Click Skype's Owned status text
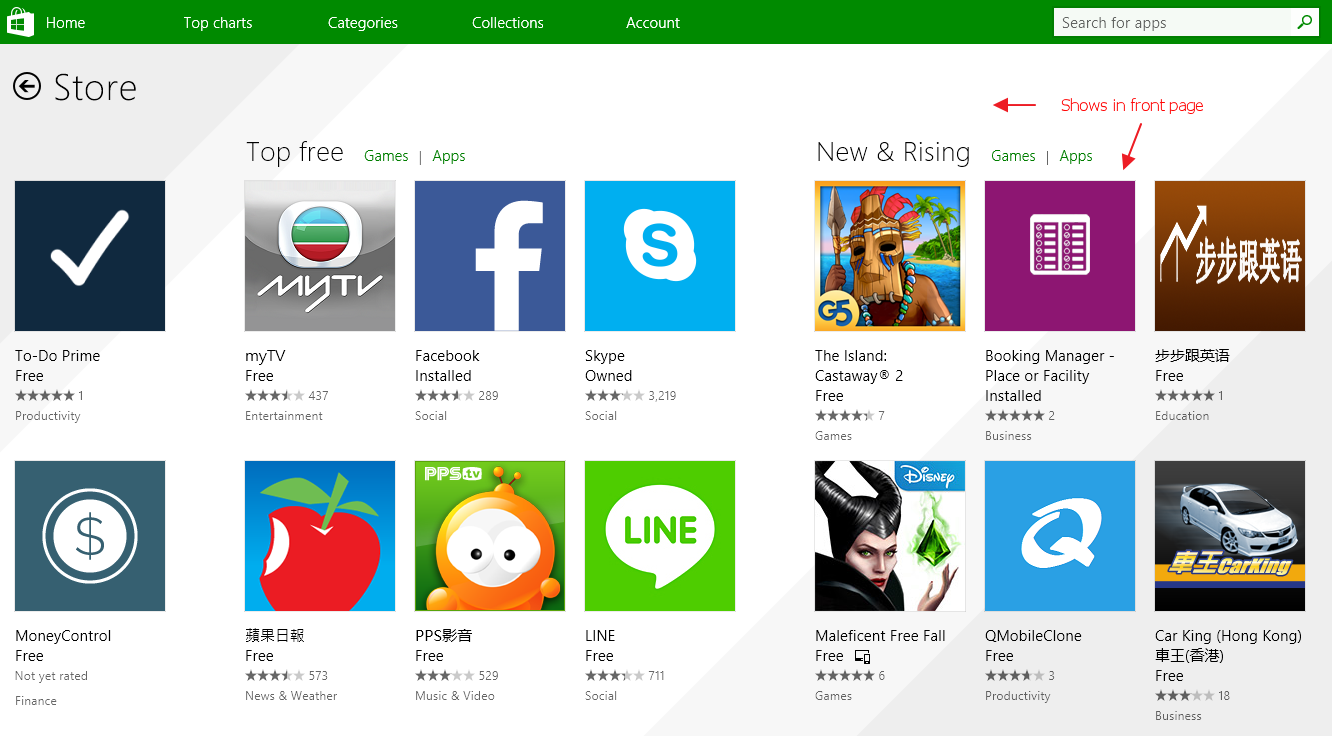 tap(608, 376)
